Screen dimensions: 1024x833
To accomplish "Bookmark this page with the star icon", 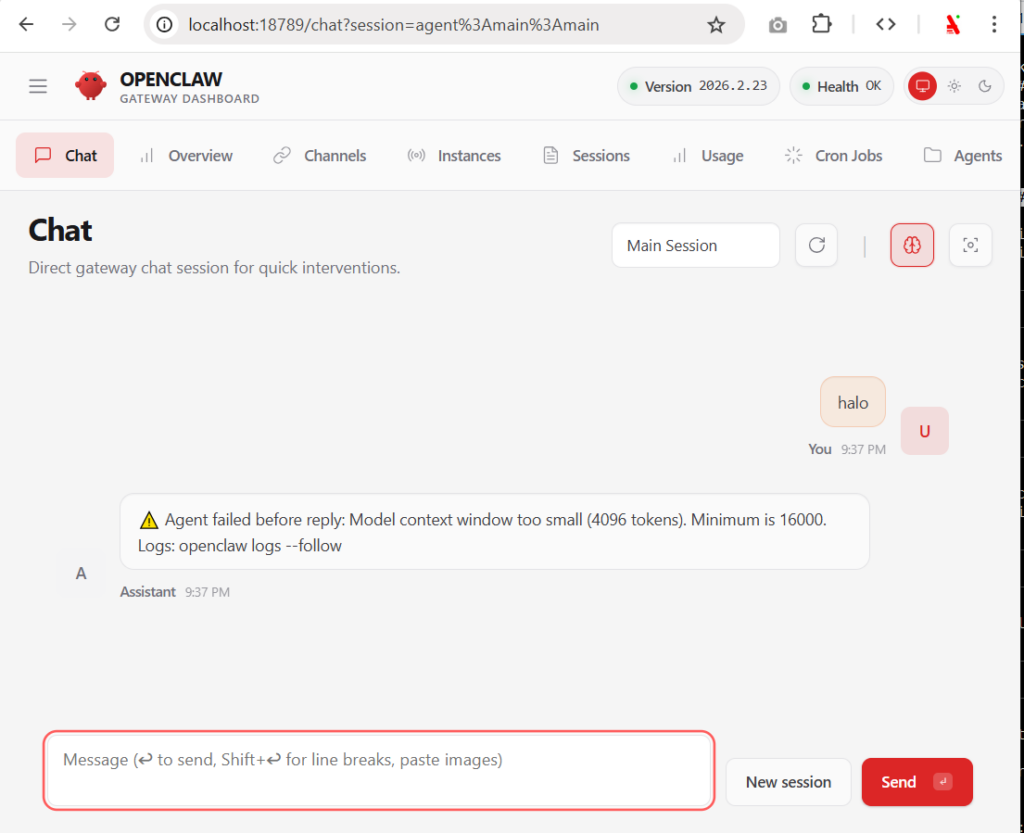I will pyautogui.click(x=716, y=25).
